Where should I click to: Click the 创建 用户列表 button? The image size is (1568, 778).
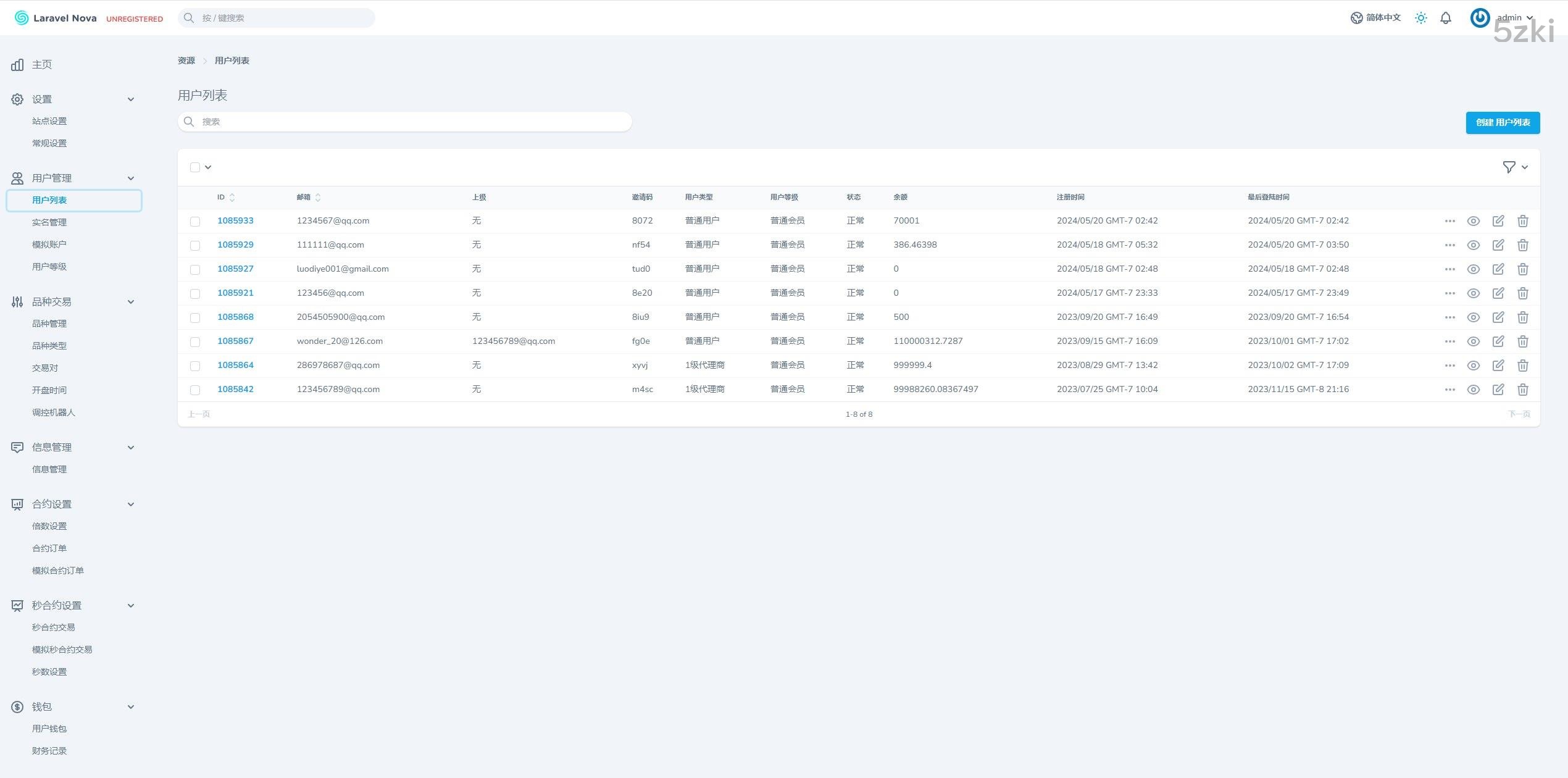tap(1503, 122)
